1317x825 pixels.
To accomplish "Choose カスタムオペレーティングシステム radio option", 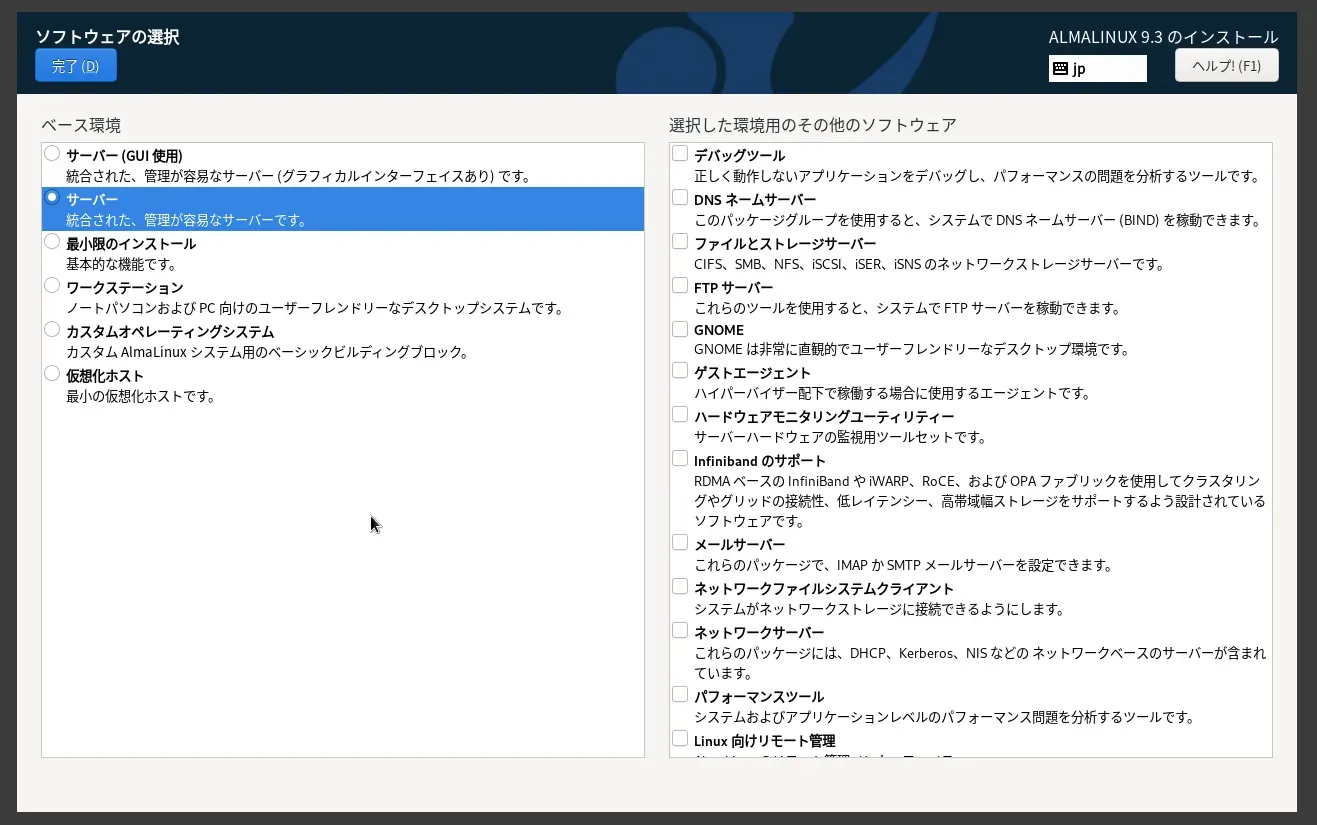I will (x=52, y=330).
